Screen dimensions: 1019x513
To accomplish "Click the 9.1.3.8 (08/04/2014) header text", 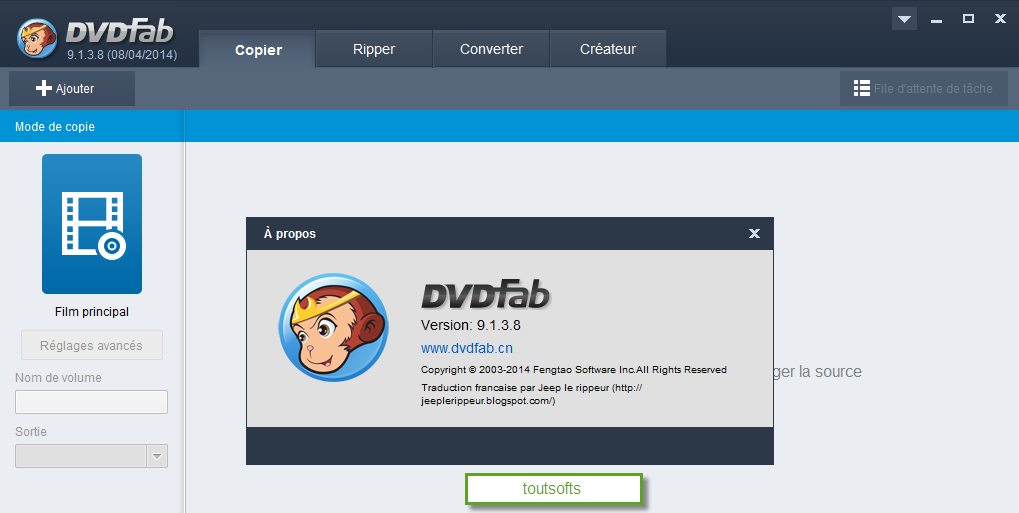I will coord(122,55).
